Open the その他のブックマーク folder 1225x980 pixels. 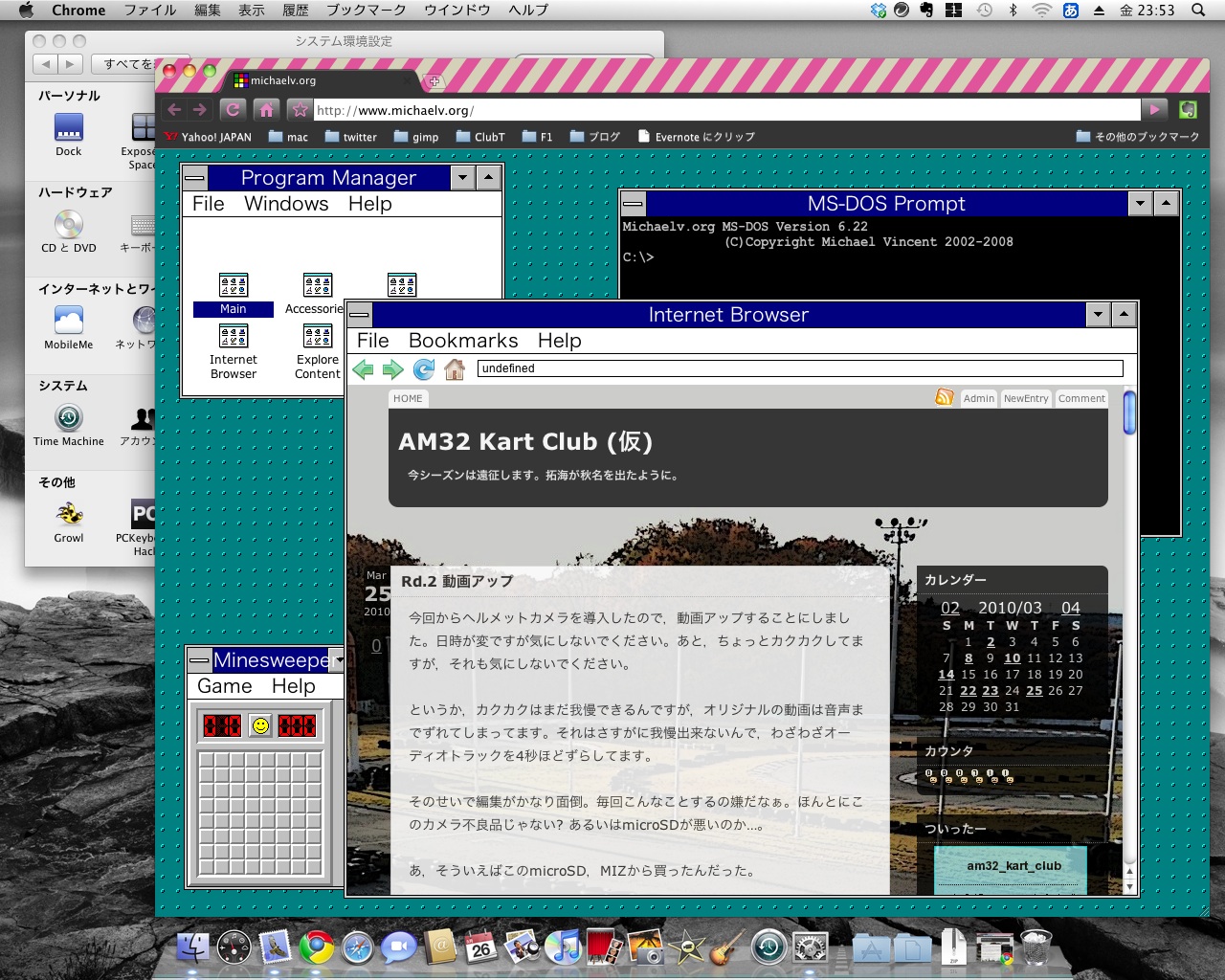pos(1137,137)
